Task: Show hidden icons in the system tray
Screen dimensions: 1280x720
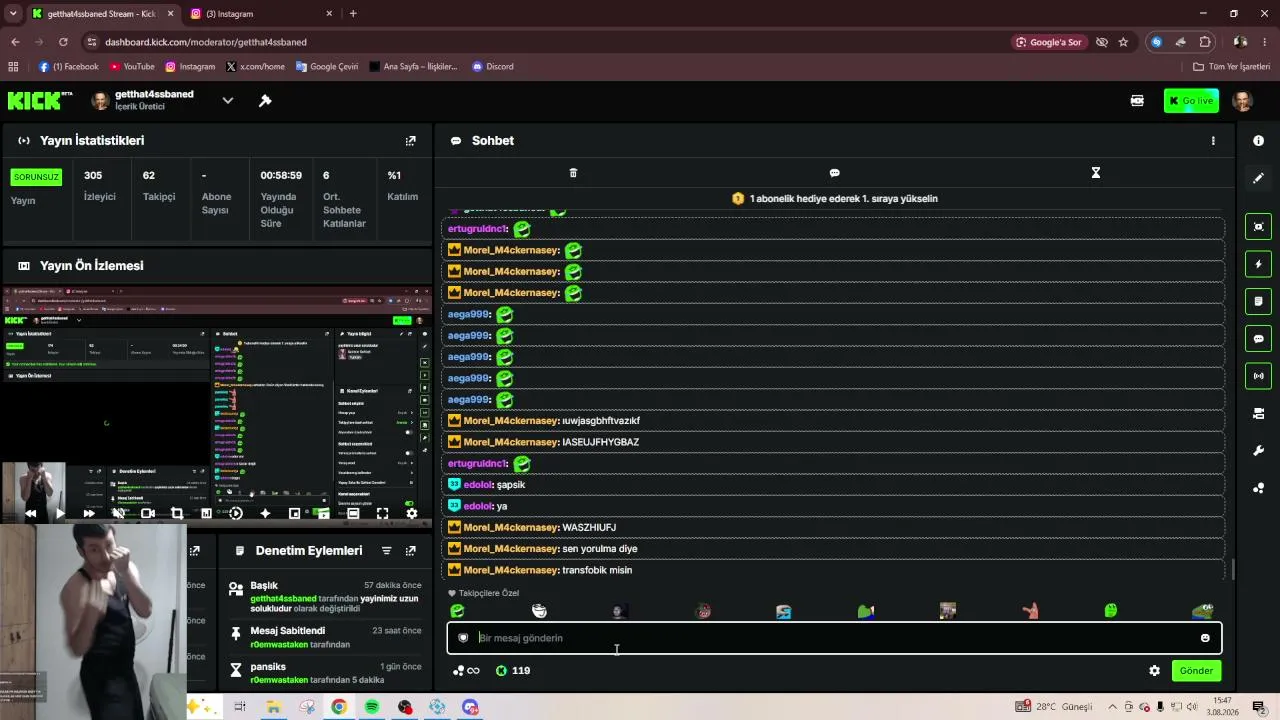Action: [x=1112, y=707]
